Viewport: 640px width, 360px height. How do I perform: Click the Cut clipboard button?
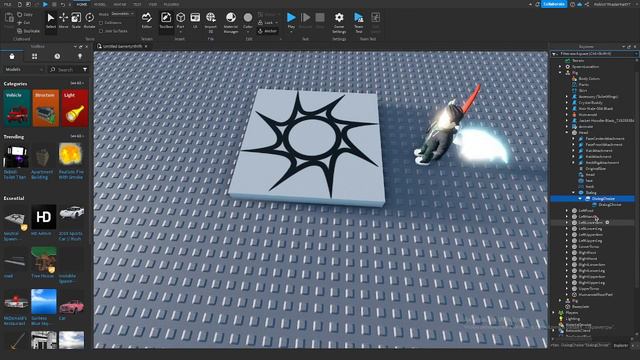[x=24, y=22]
